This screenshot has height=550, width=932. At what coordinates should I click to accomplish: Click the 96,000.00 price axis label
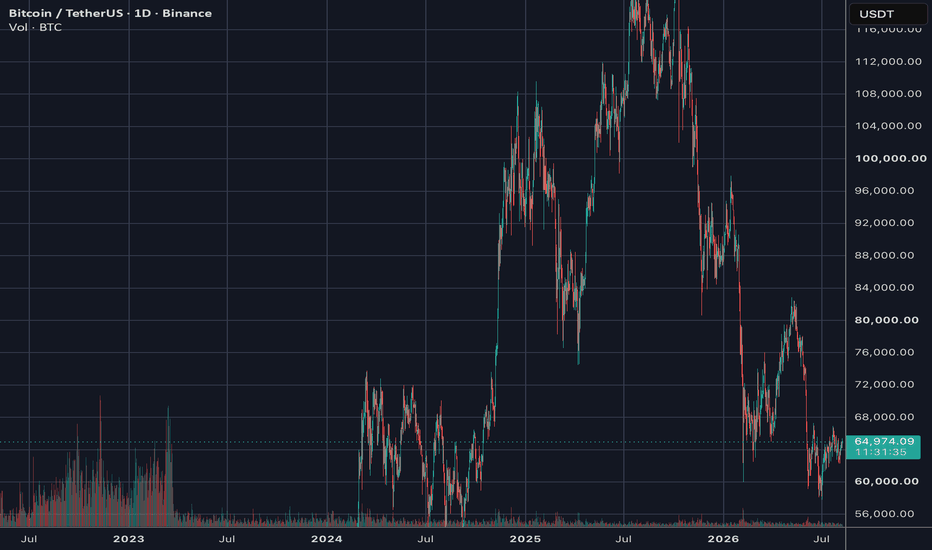click(x=884, y=190)
